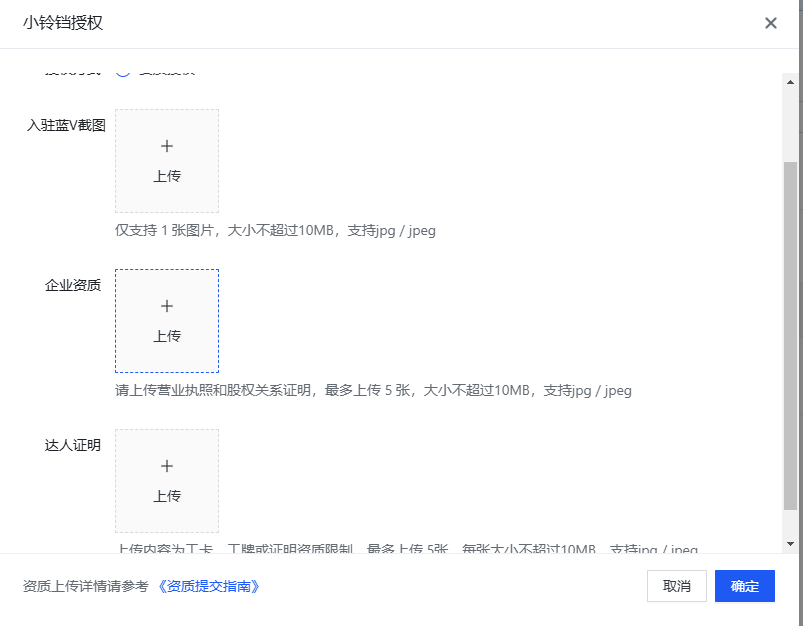Click the plus icon in 达人证明 upload box

coord(166,465)
